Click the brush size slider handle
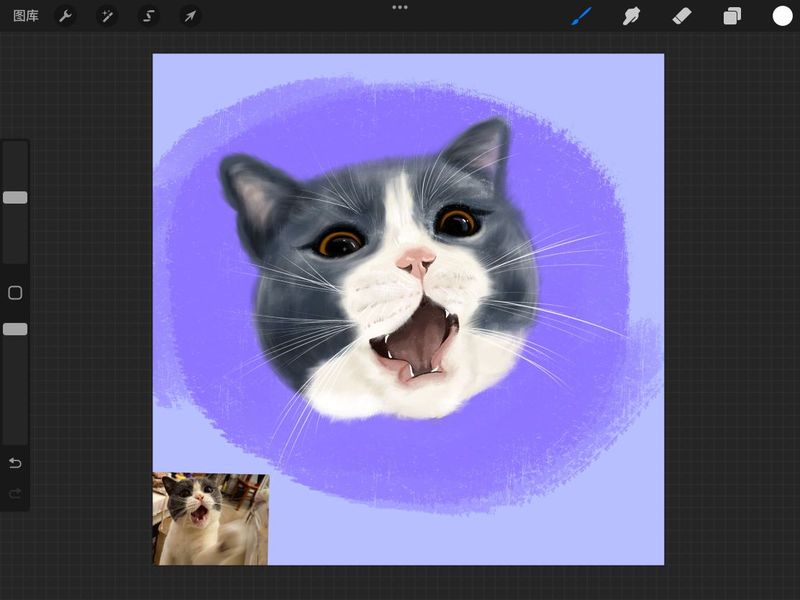The height and width of the screenshot is (600, 800). (15, 197)
